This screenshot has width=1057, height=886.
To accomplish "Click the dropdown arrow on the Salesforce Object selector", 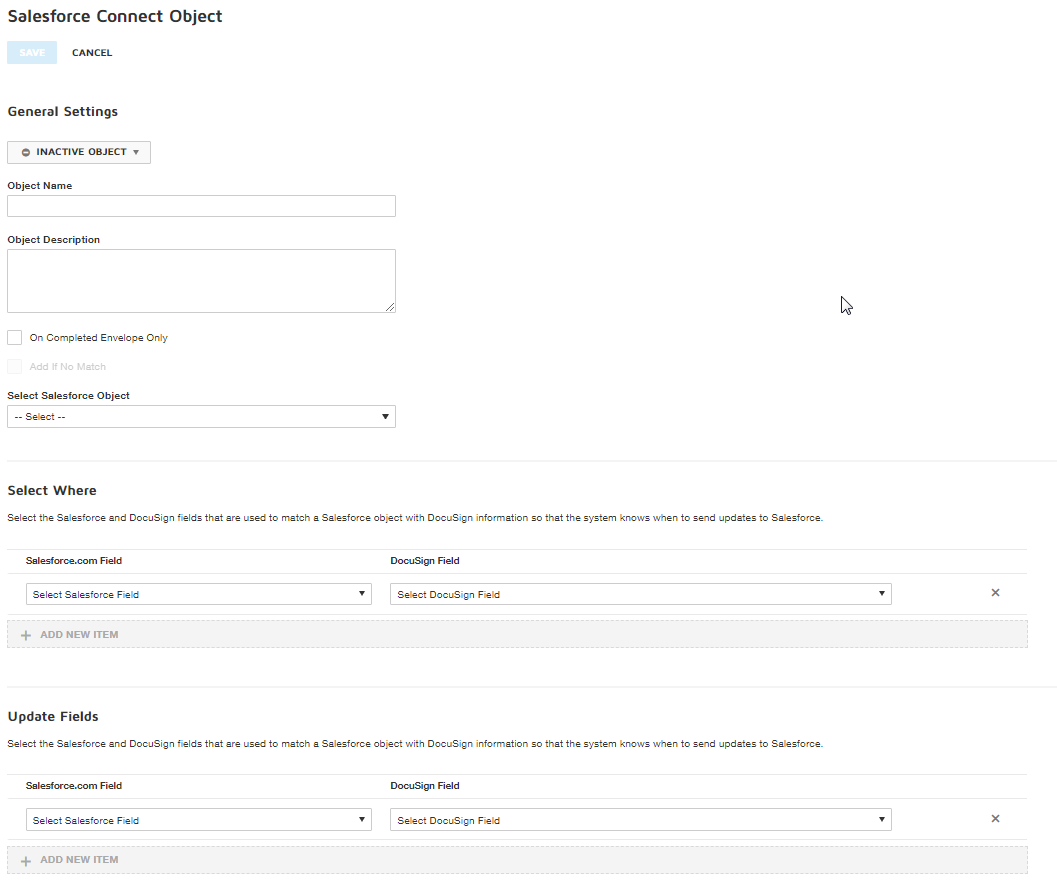I will (386, 416).
